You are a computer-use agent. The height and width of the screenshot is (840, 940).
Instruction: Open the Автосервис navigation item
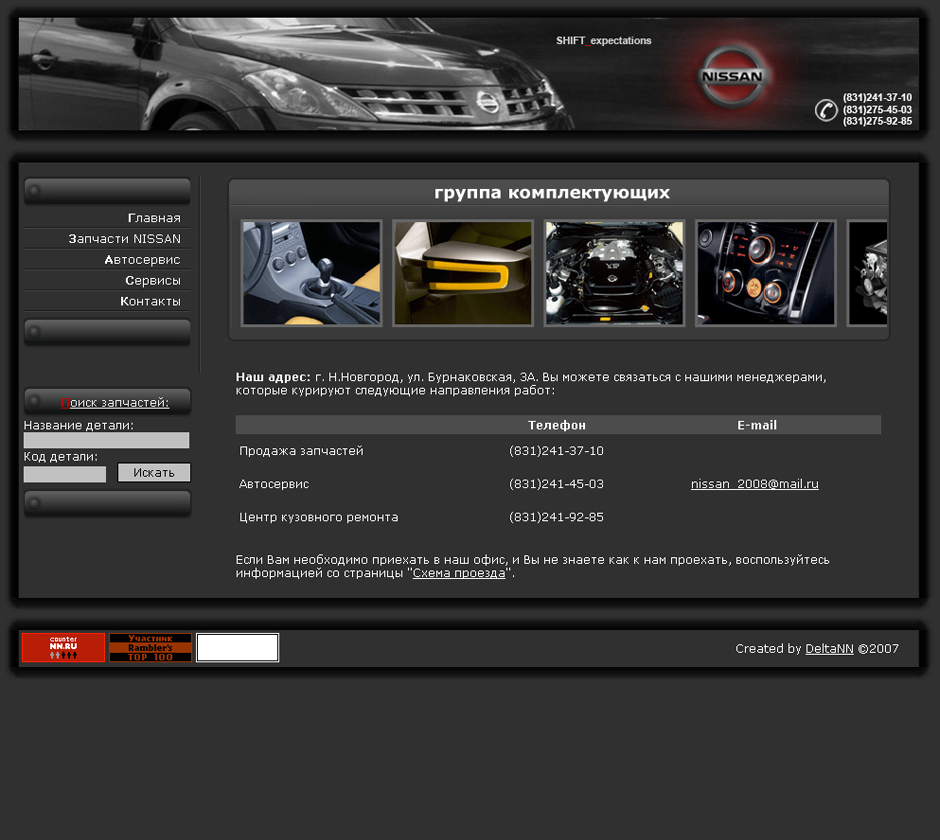pos(144,259)
